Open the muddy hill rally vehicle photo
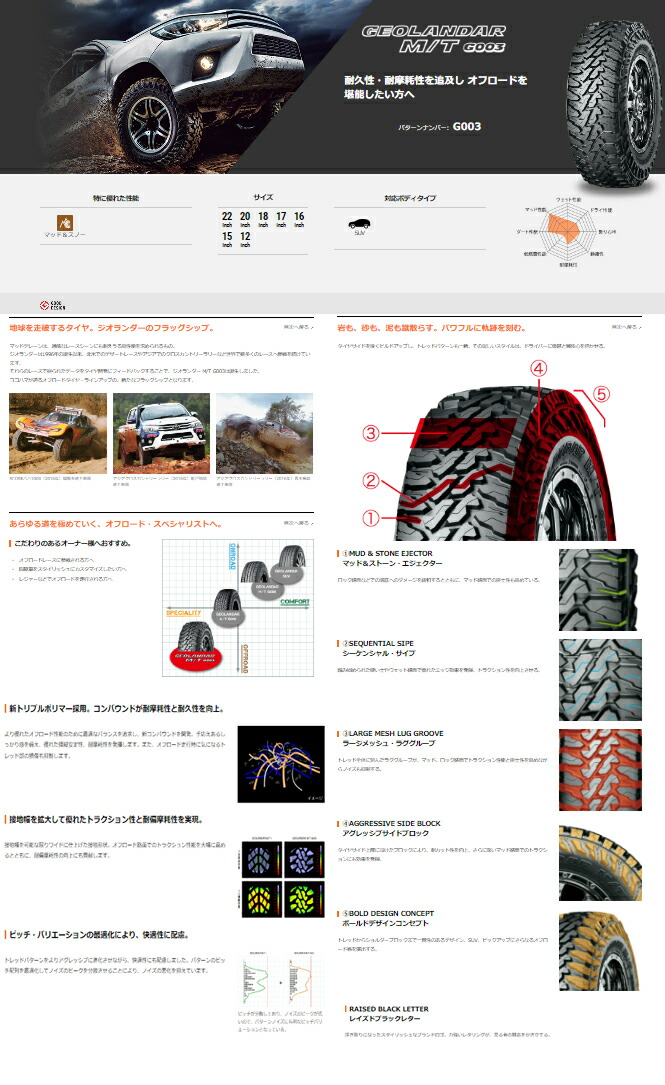This screenshot has height=1085, width=665. (264, 433)
